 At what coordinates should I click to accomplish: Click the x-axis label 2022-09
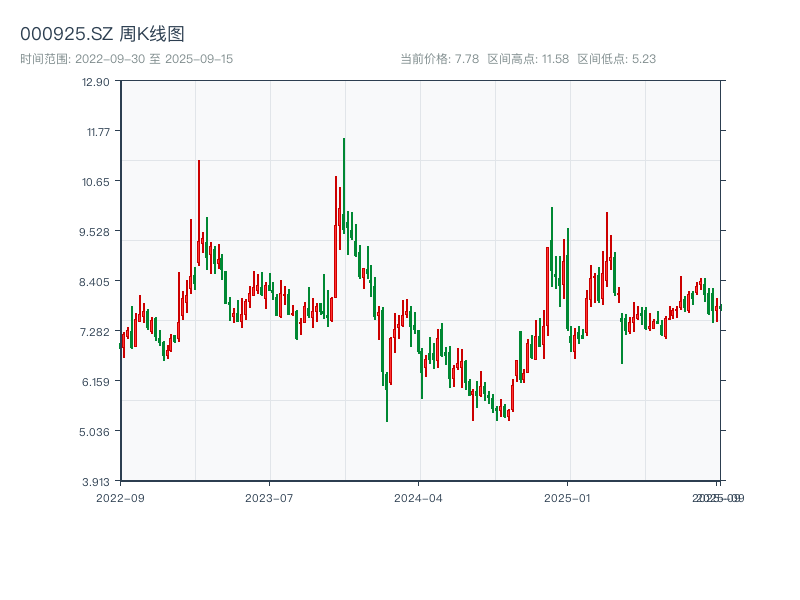pos(120,498)
